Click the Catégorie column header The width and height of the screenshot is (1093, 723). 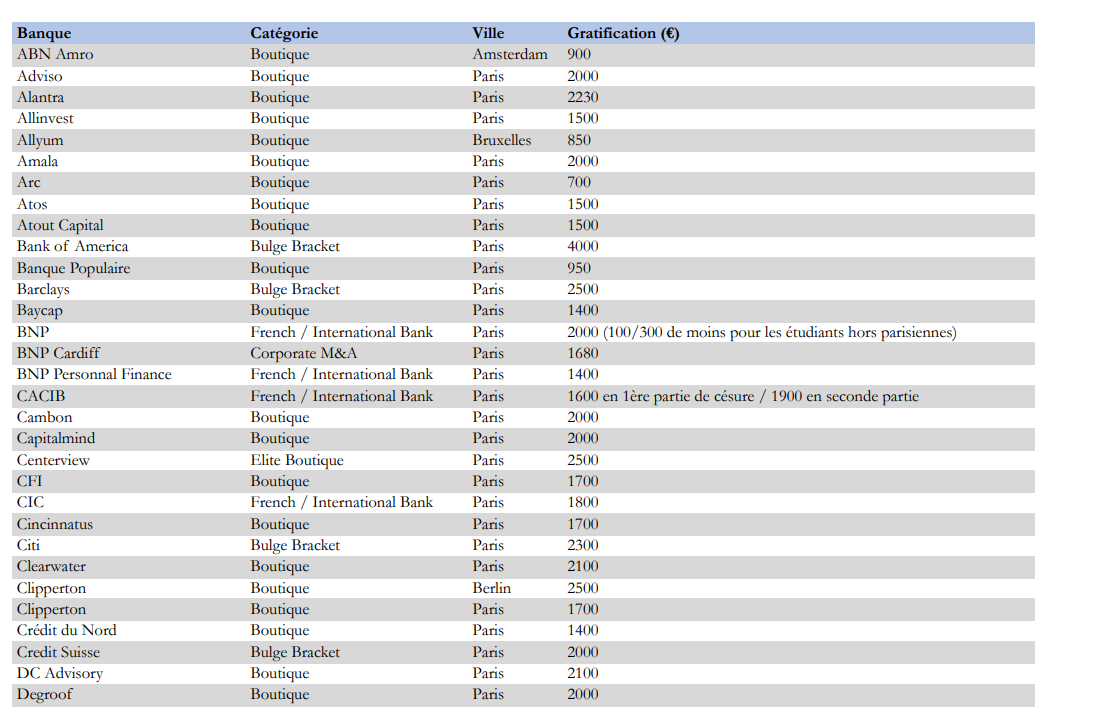click(284, 33)
